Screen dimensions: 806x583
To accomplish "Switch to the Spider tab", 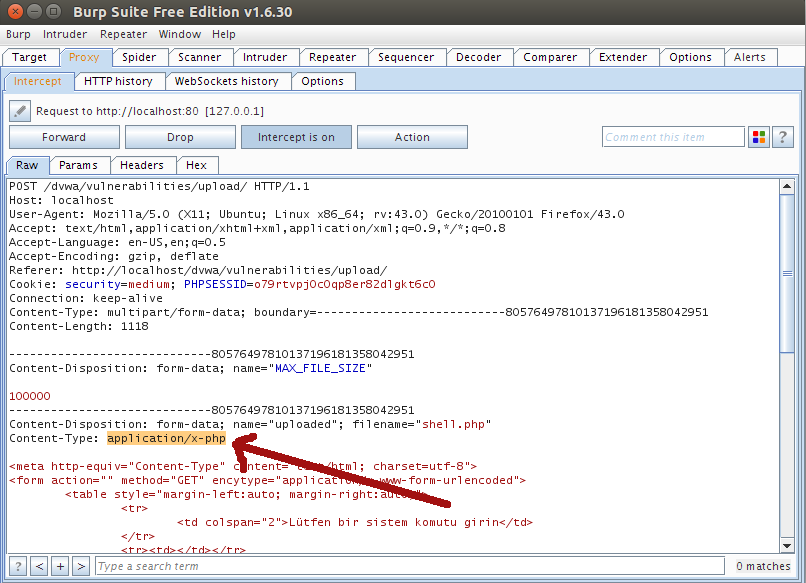I will pos(139,57).
